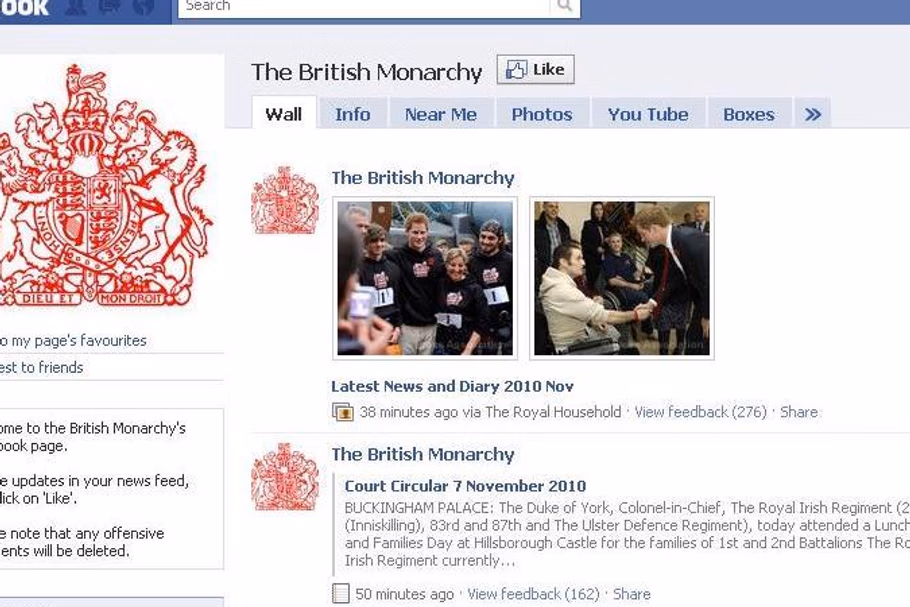Open the notifications globe icon

click(142, 7)
